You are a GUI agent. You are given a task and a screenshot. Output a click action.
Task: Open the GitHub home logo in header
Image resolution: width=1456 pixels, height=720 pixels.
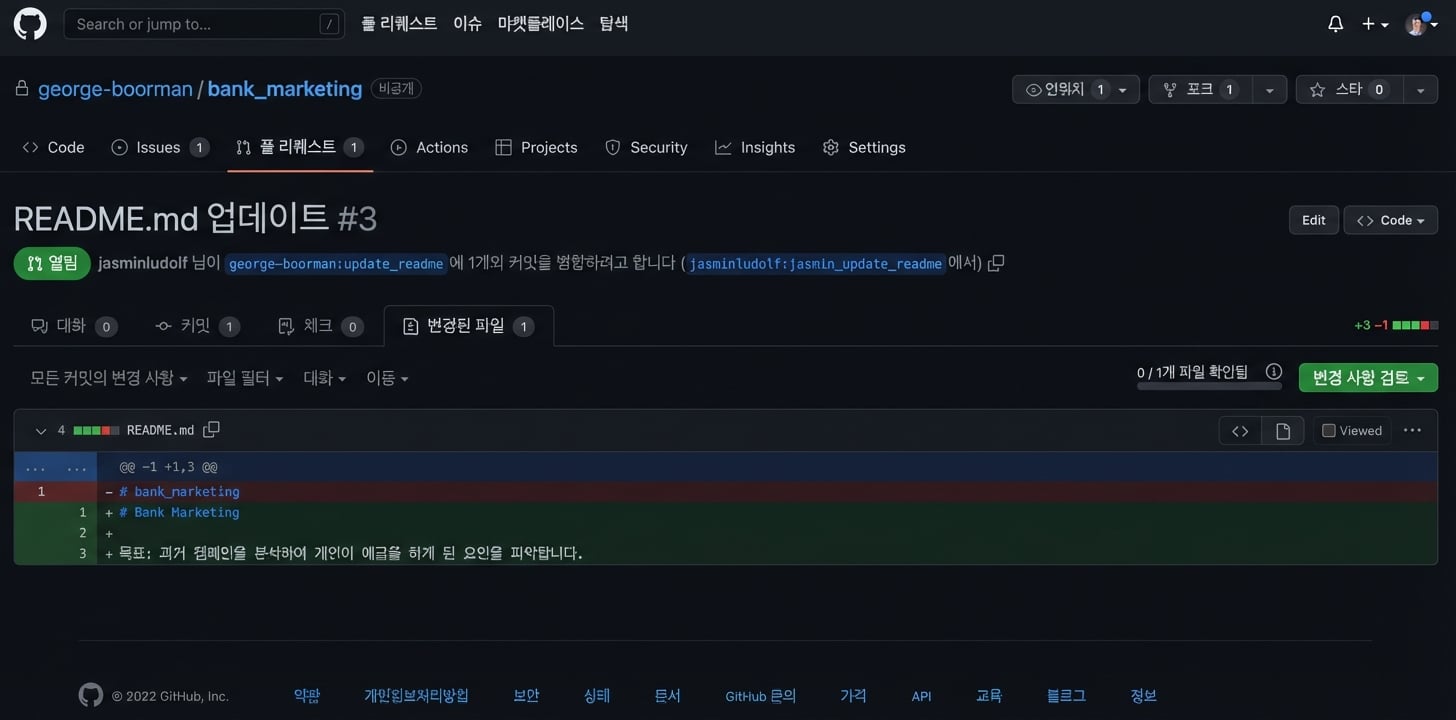[30, 24]
